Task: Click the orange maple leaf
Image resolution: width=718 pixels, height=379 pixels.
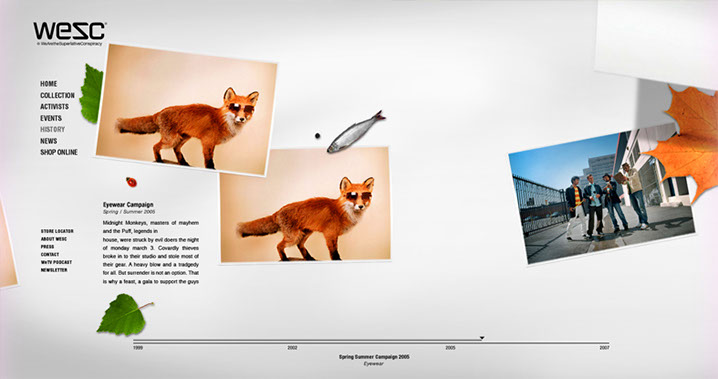Action: point(685,143)
